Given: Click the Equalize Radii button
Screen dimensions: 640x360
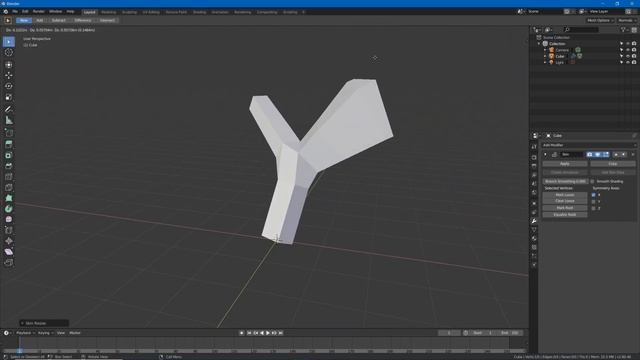Looking at the screenshot, I should click(x=565, y=214).
